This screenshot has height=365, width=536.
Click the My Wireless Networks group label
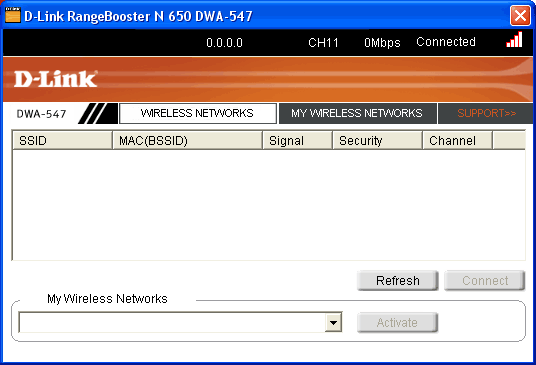click(107, 299)
